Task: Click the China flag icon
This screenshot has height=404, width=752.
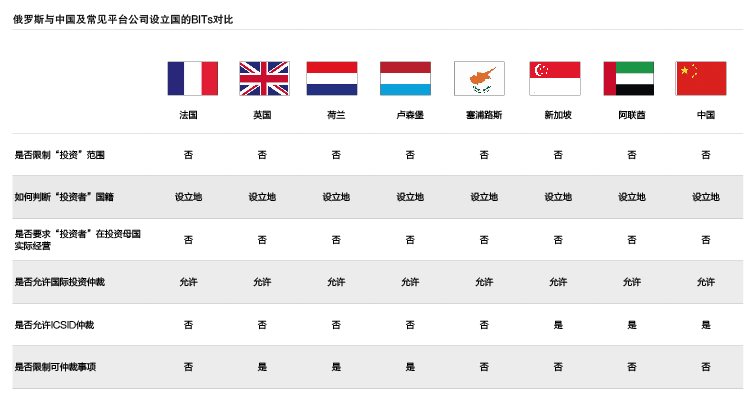Action: [x=701, y=78]
